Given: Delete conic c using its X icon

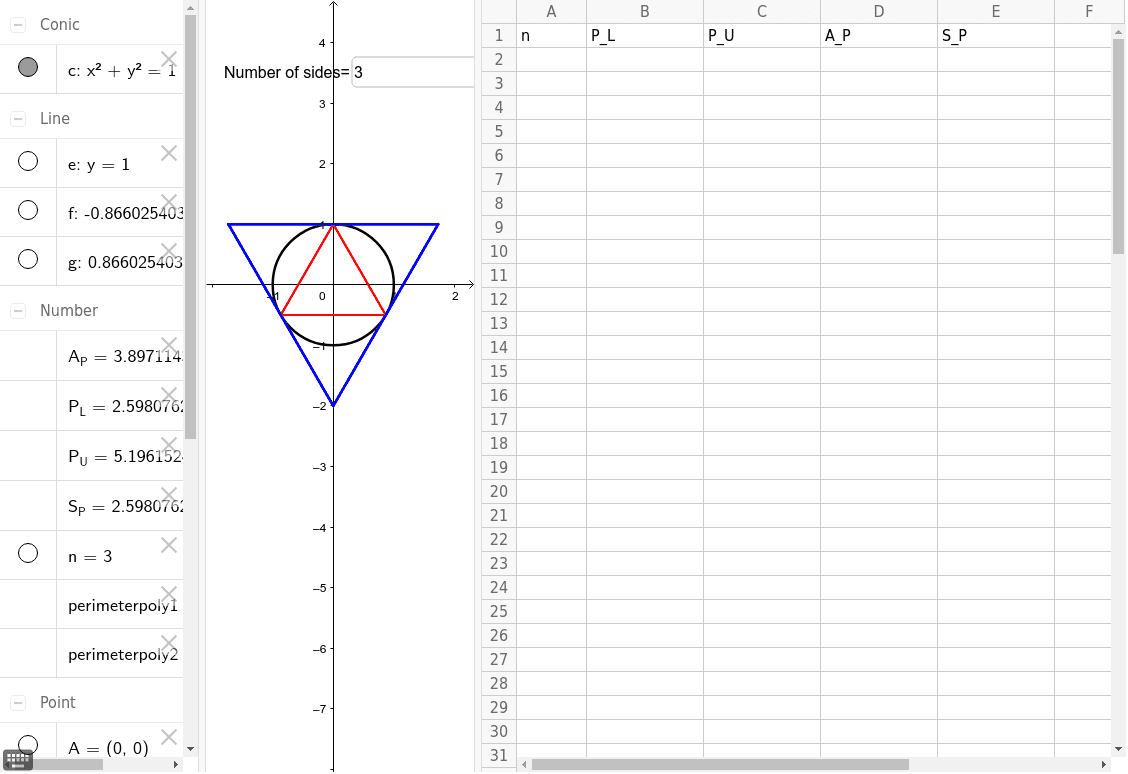Looking at the screenshot, I should tap(169, 58).
